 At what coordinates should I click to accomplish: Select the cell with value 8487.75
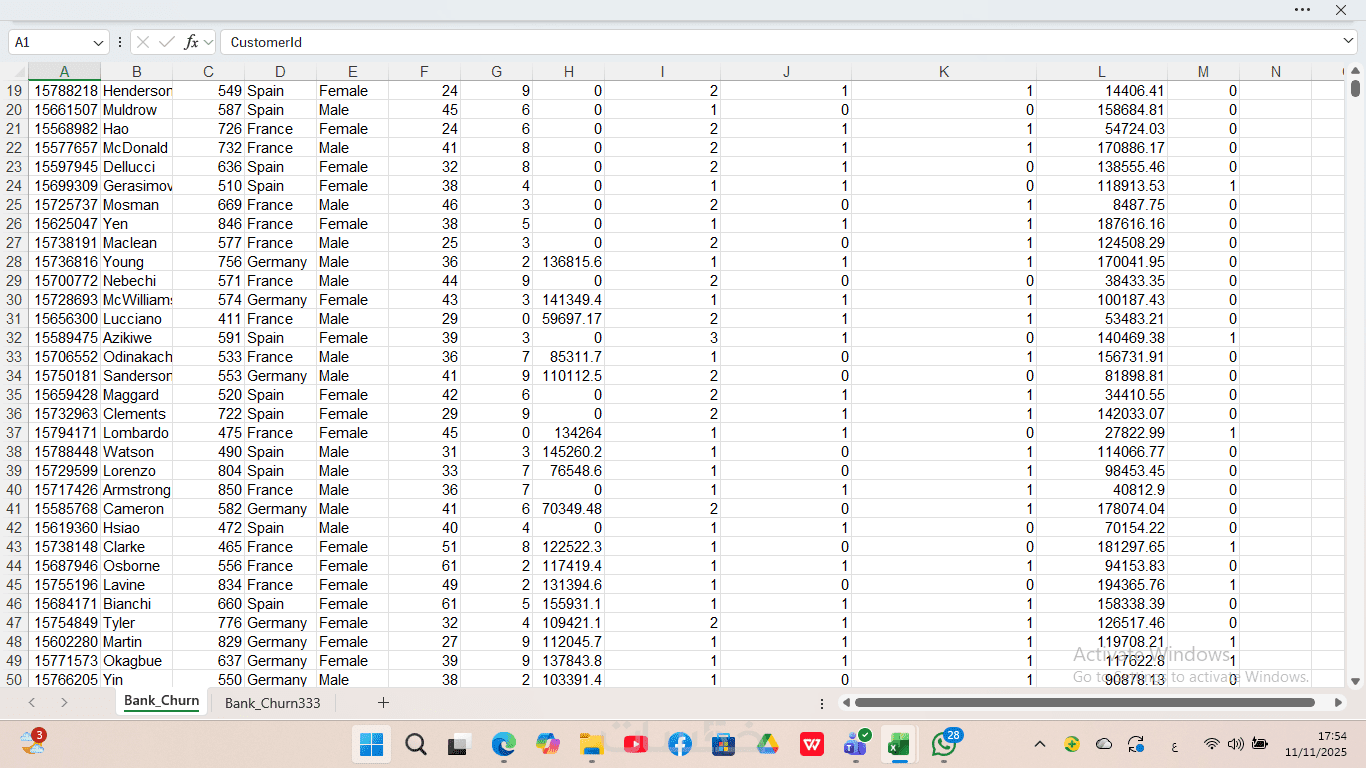point(1102,205)
